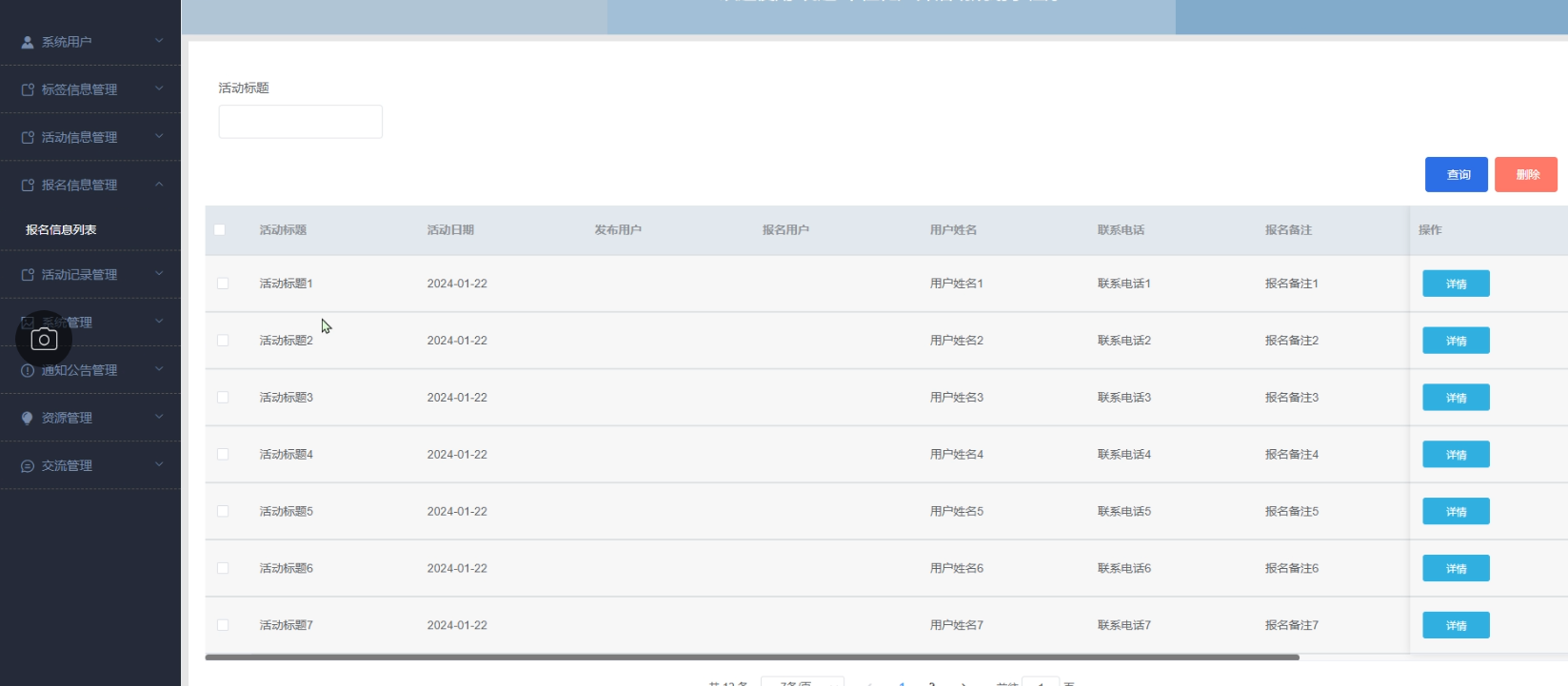Click the chat bubble icon beside 交流管理
The image size is (1568, 686).
click(28, 465)
